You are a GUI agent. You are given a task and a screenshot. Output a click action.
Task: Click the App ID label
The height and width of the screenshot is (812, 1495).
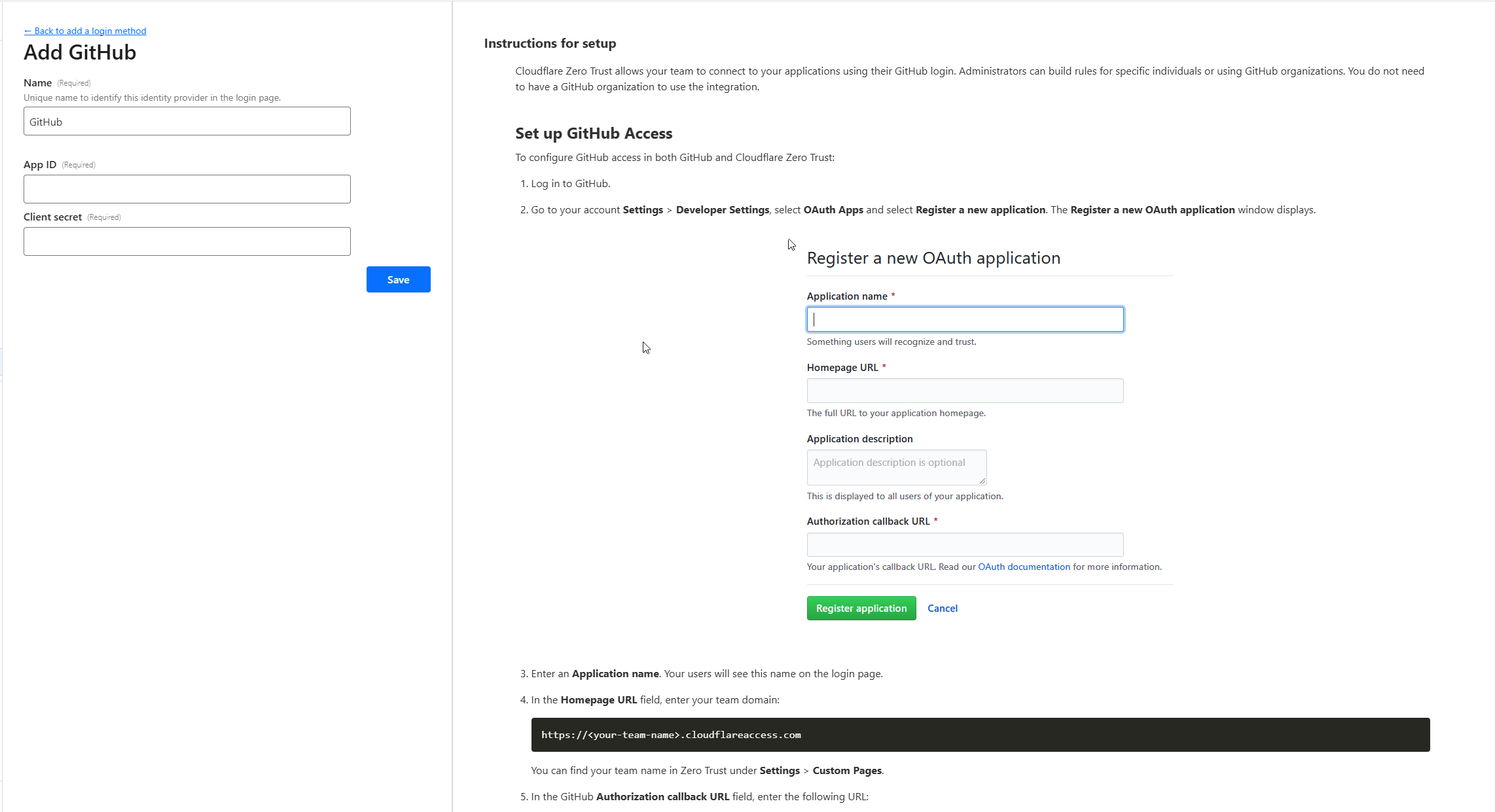click(x=40, y=164)
